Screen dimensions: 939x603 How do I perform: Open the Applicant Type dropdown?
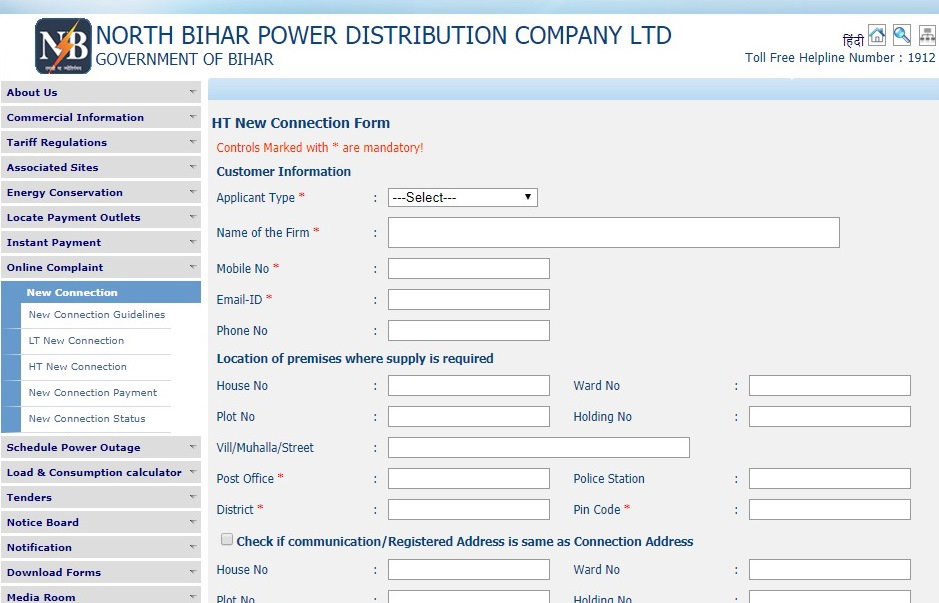462,197
